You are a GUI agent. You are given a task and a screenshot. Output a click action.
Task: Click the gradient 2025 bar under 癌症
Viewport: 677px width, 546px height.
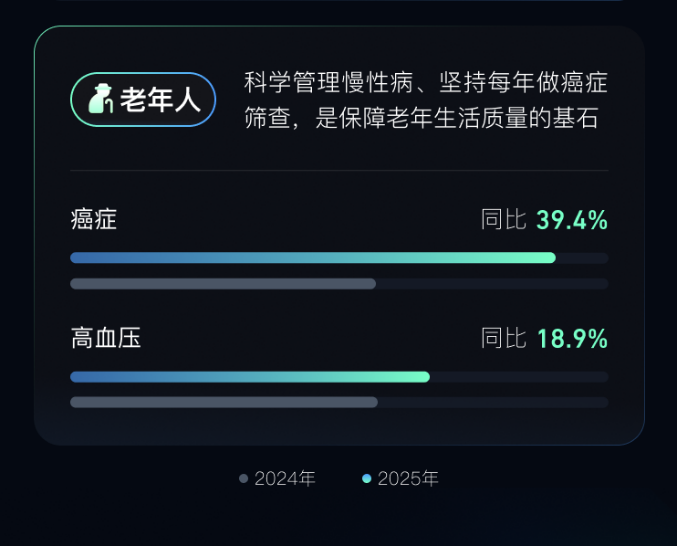[312, 258]
